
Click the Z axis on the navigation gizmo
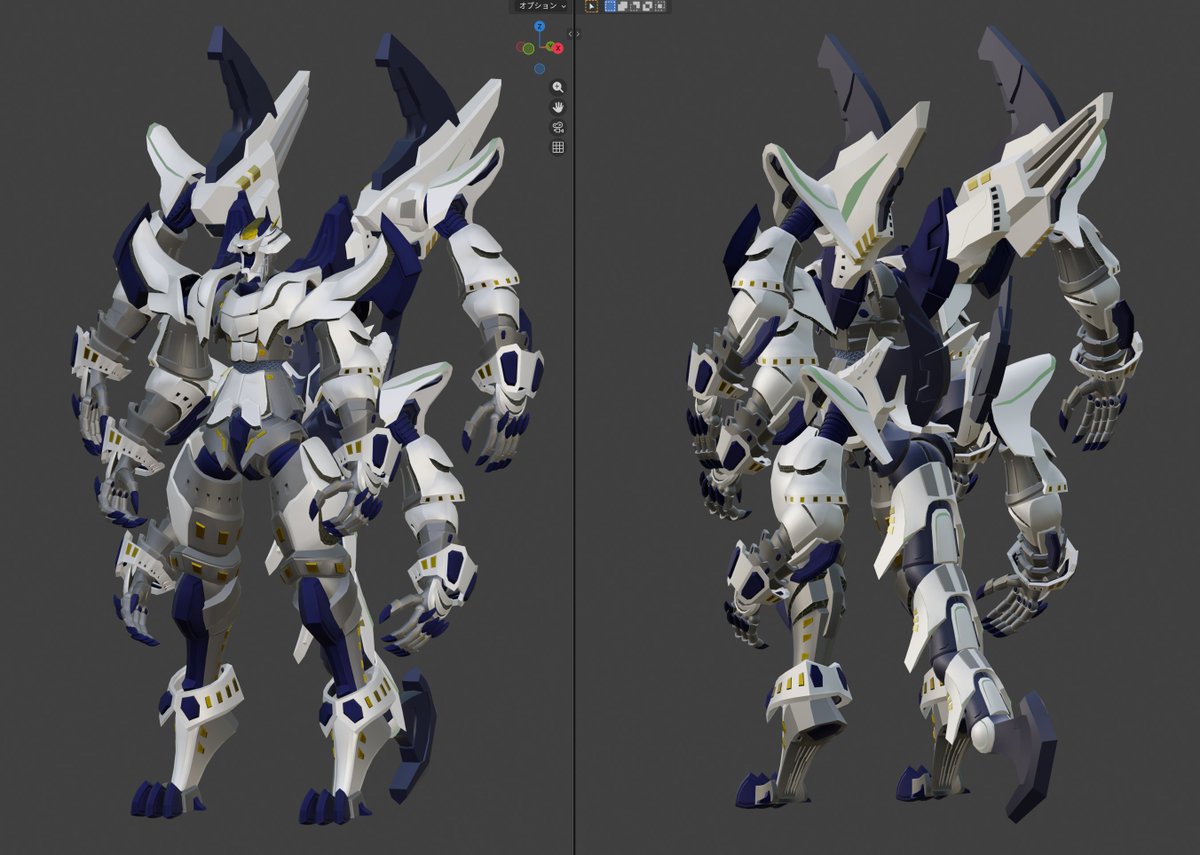[x=539, y=26]
